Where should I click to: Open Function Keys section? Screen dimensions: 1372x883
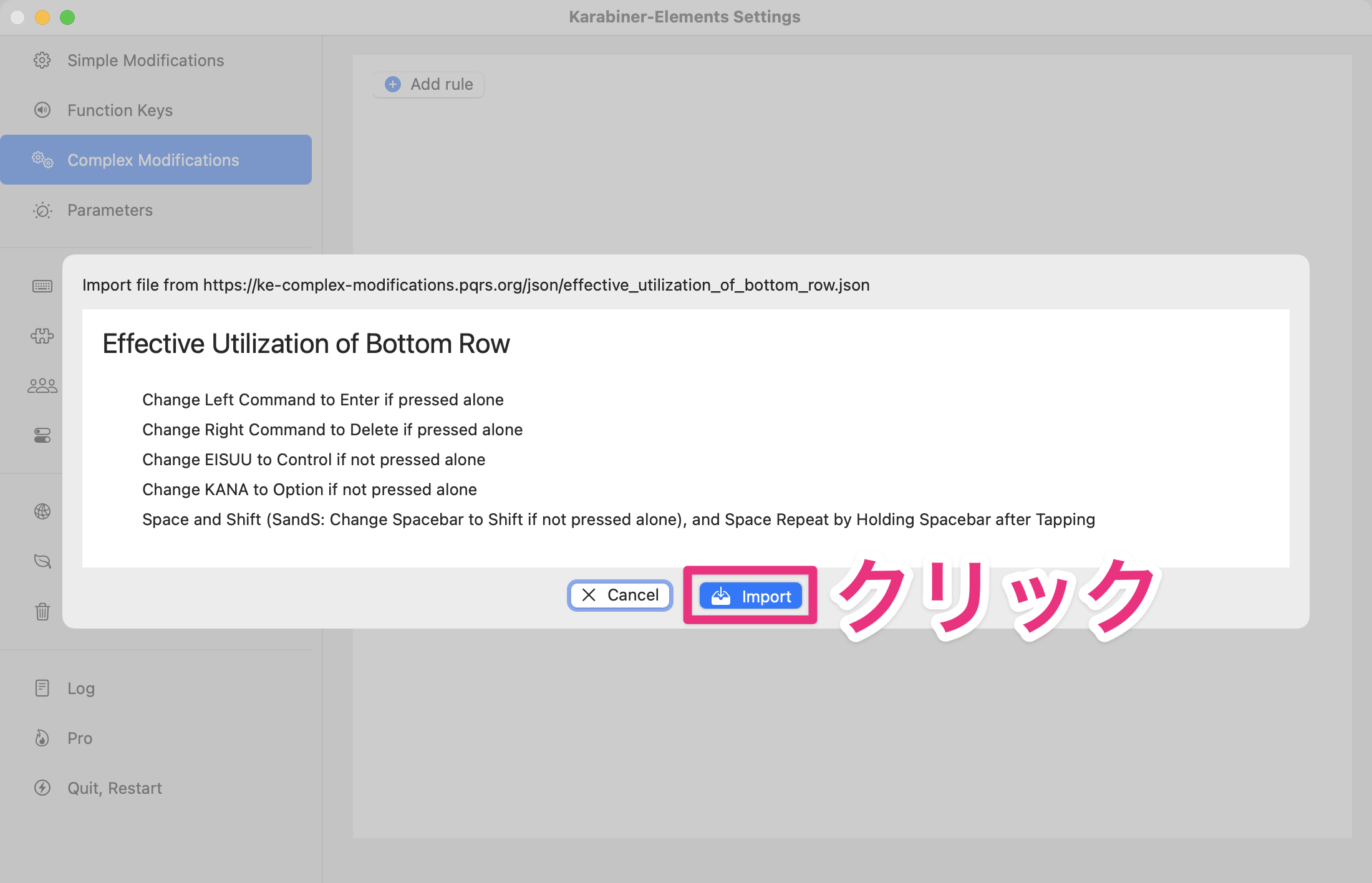[x=120, y=110]
